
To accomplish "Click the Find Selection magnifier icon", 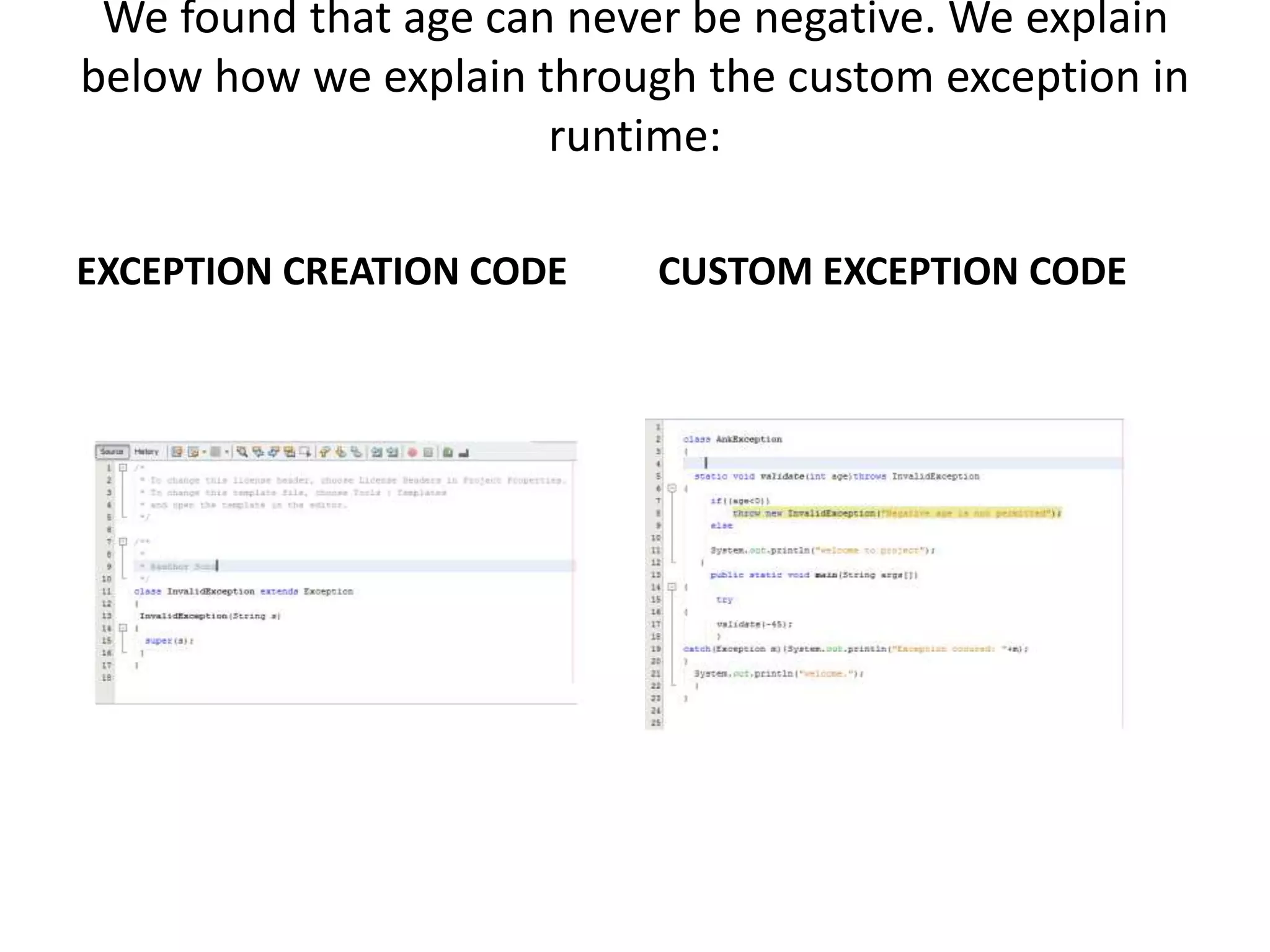I will pyautogui.click(x=242, y=452).
